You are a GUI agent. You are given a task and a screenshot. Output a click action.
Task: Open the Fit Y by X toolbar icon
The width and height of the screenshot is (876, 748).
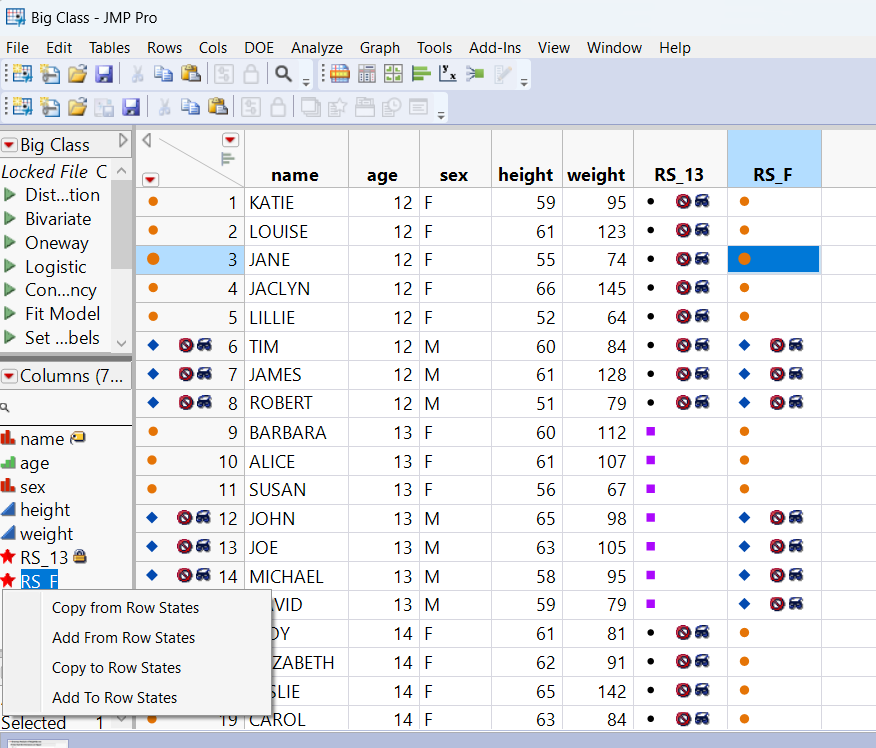tap(449, 74)
